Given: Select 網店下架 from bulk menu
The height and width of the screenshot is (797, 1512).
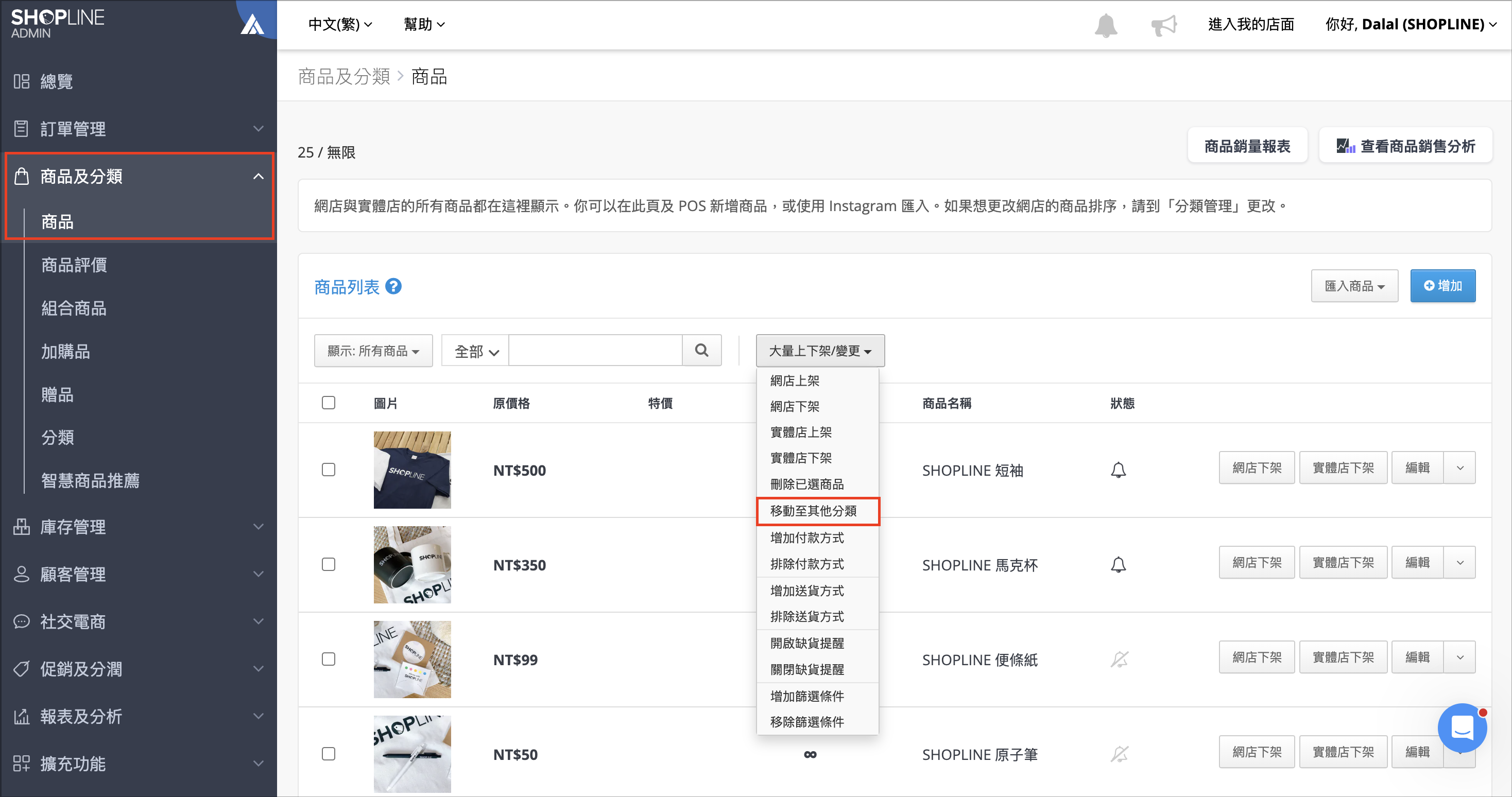Looking at the screenshot, I should [x=794, y=406].
